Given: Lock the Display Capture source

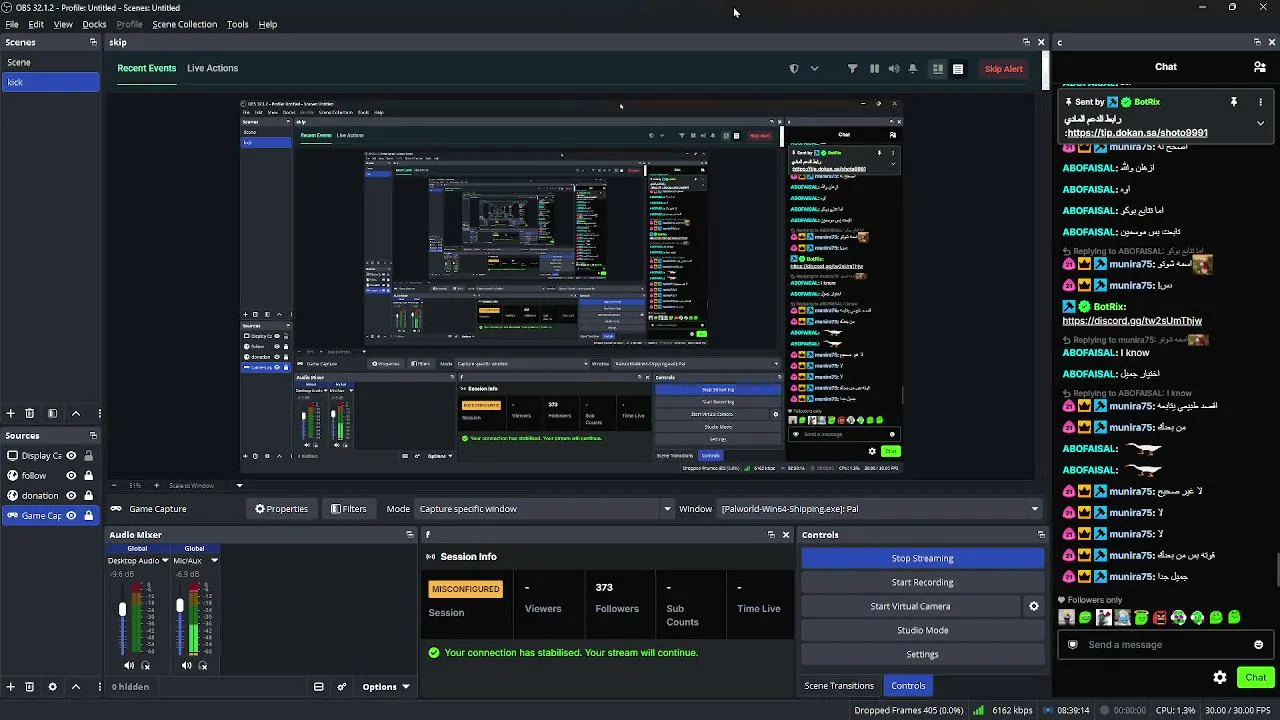Looking at the screenshot, I should [88, 456].
